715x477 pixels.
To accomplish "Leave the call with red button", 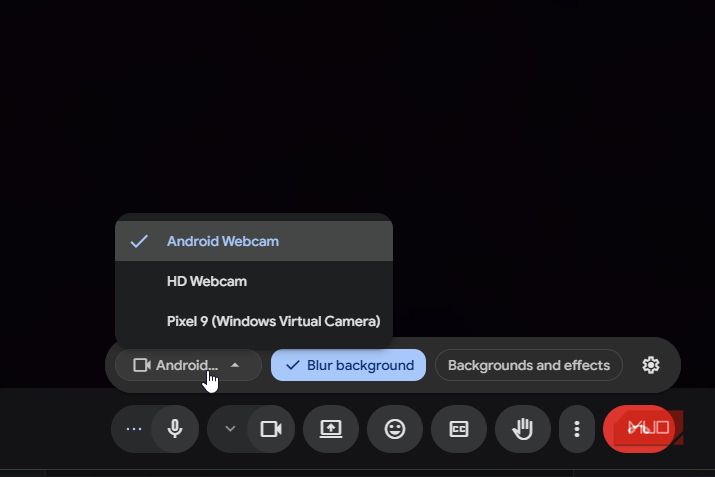I will [x=639, y=429].
